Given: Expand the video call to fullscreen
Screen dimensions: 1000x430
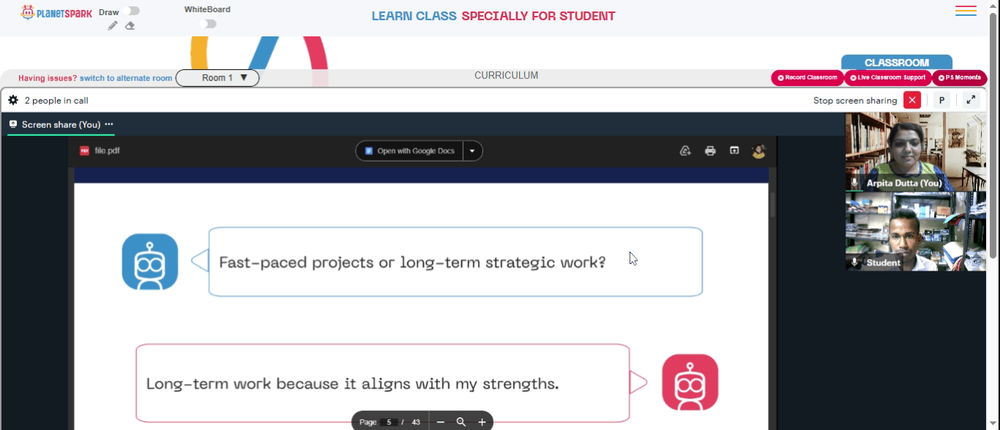Looking at the screenshot, I should pos(971,100).
